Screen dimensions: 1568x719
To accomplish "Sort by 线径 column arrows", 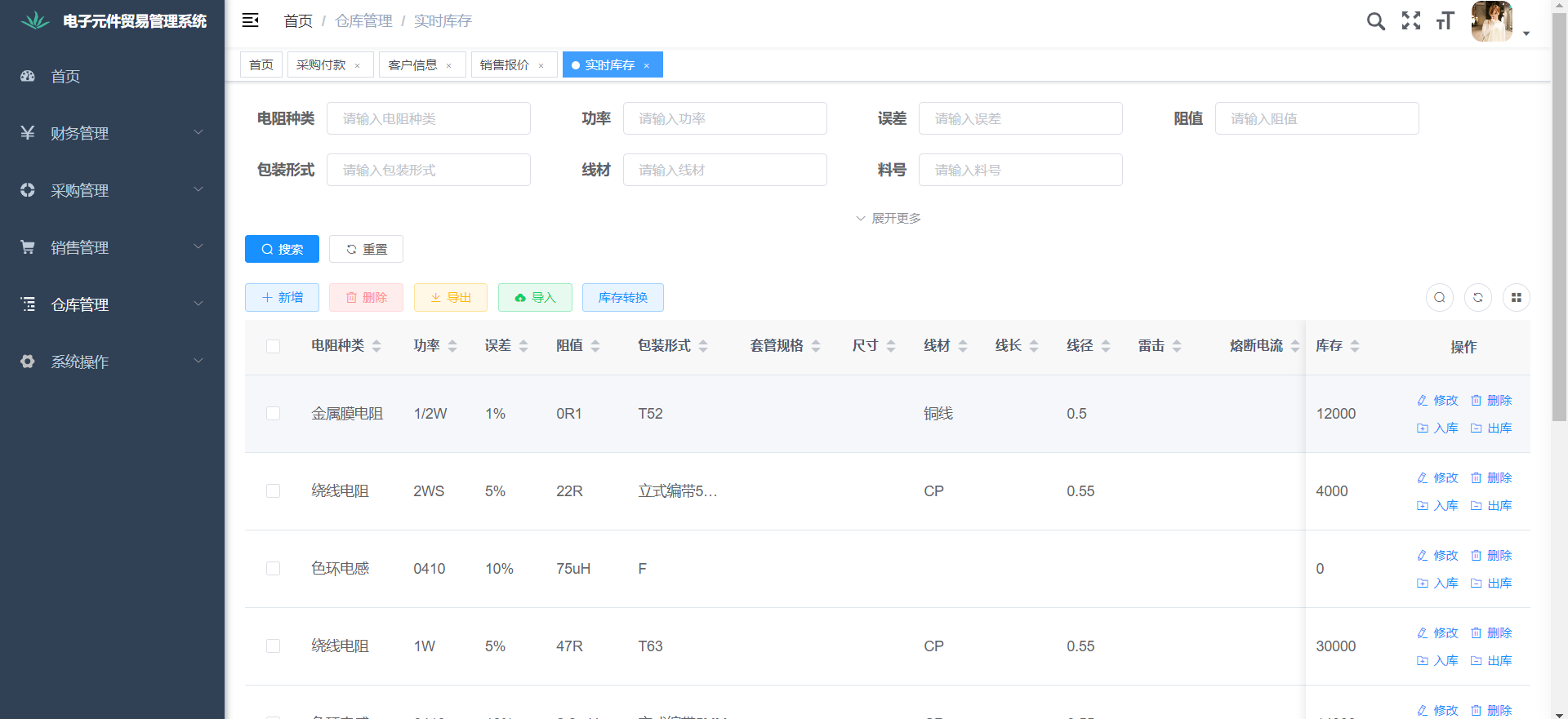I will (1106, 346).
